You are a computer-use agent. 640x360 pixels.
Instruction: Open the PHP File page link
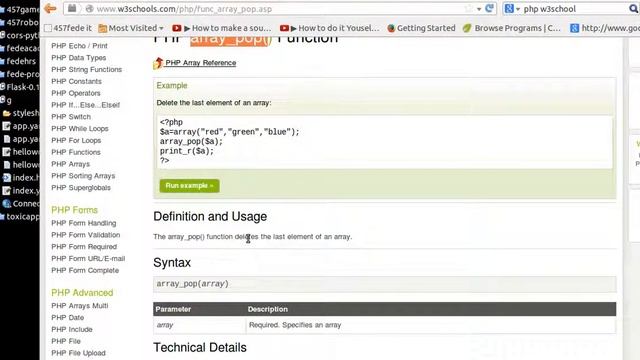coord(66,341)
